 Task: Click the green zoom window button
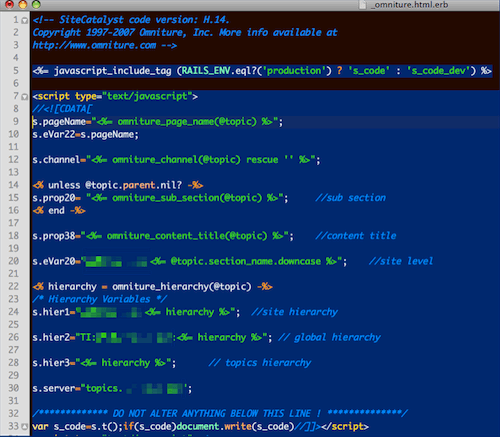[x=36, y=4]
